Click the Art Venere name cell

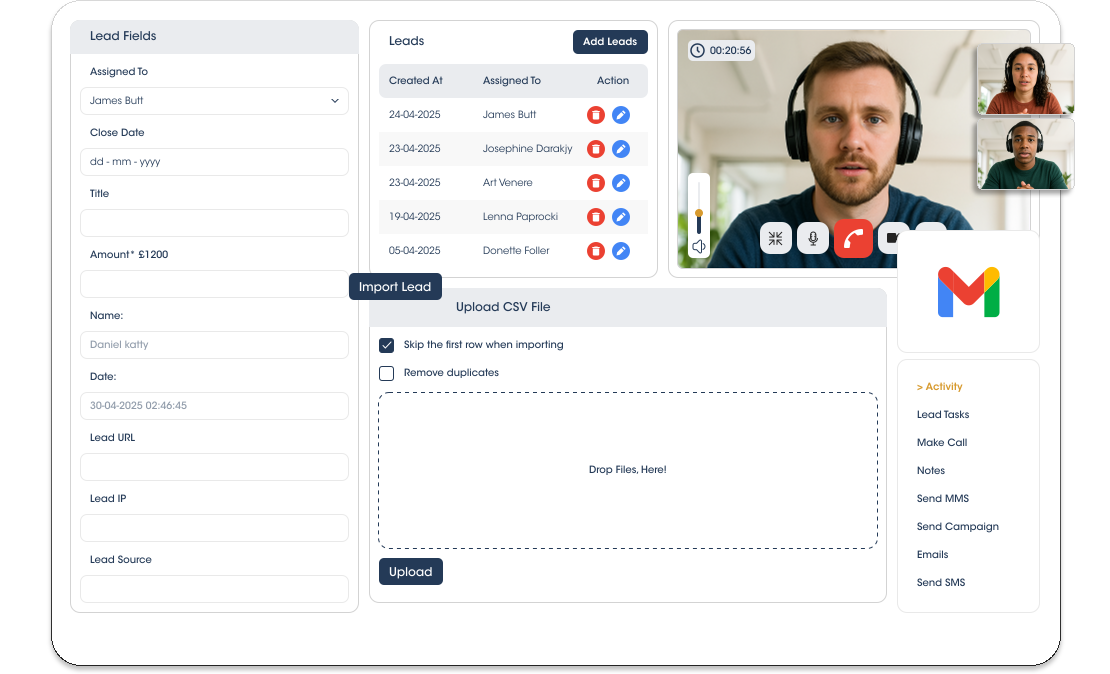pyautogui.click(x=508, y=183)
